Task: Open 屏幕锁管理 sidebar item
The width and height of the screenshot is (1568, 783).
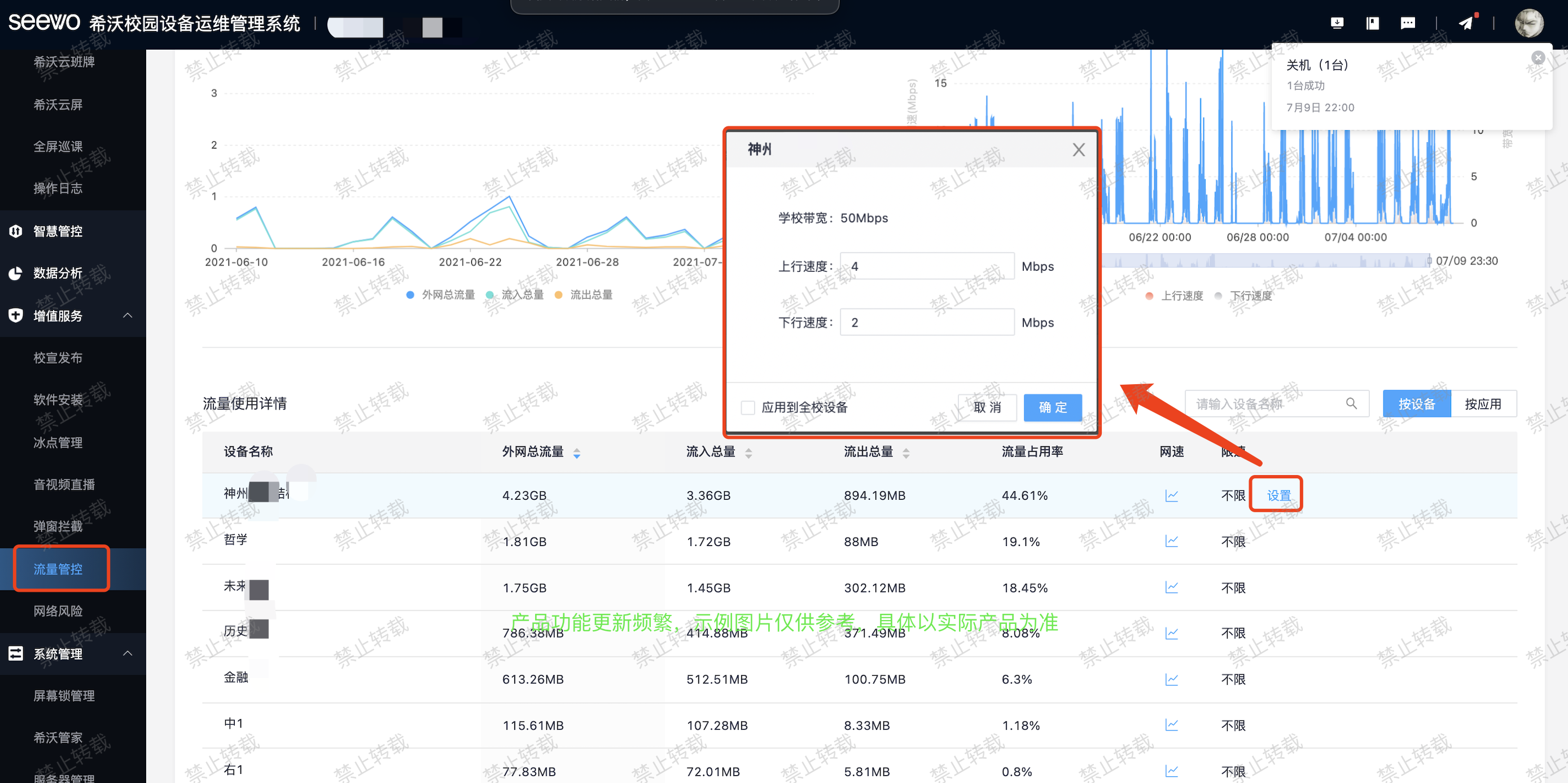Action: click(64, 696)
